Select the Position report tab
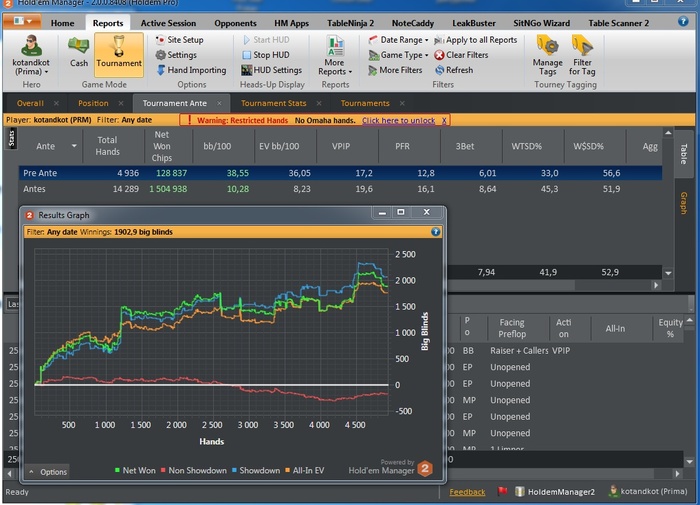The width and height of the screenshot is (700, 505). point(93,103)
